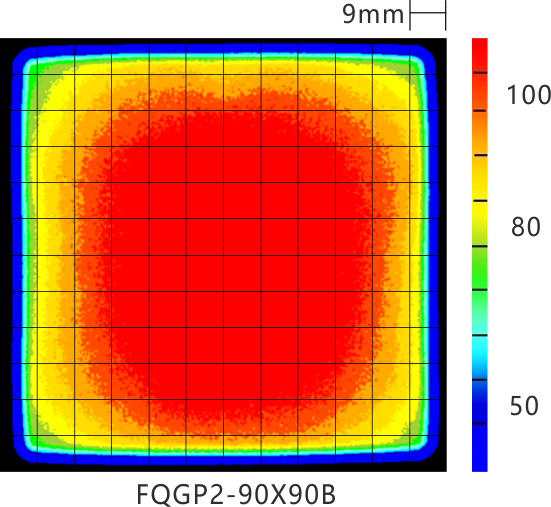The image size is (551, 507).
Task: Click the FQGP2-90X90B caption label
Action: click(236, 494)
